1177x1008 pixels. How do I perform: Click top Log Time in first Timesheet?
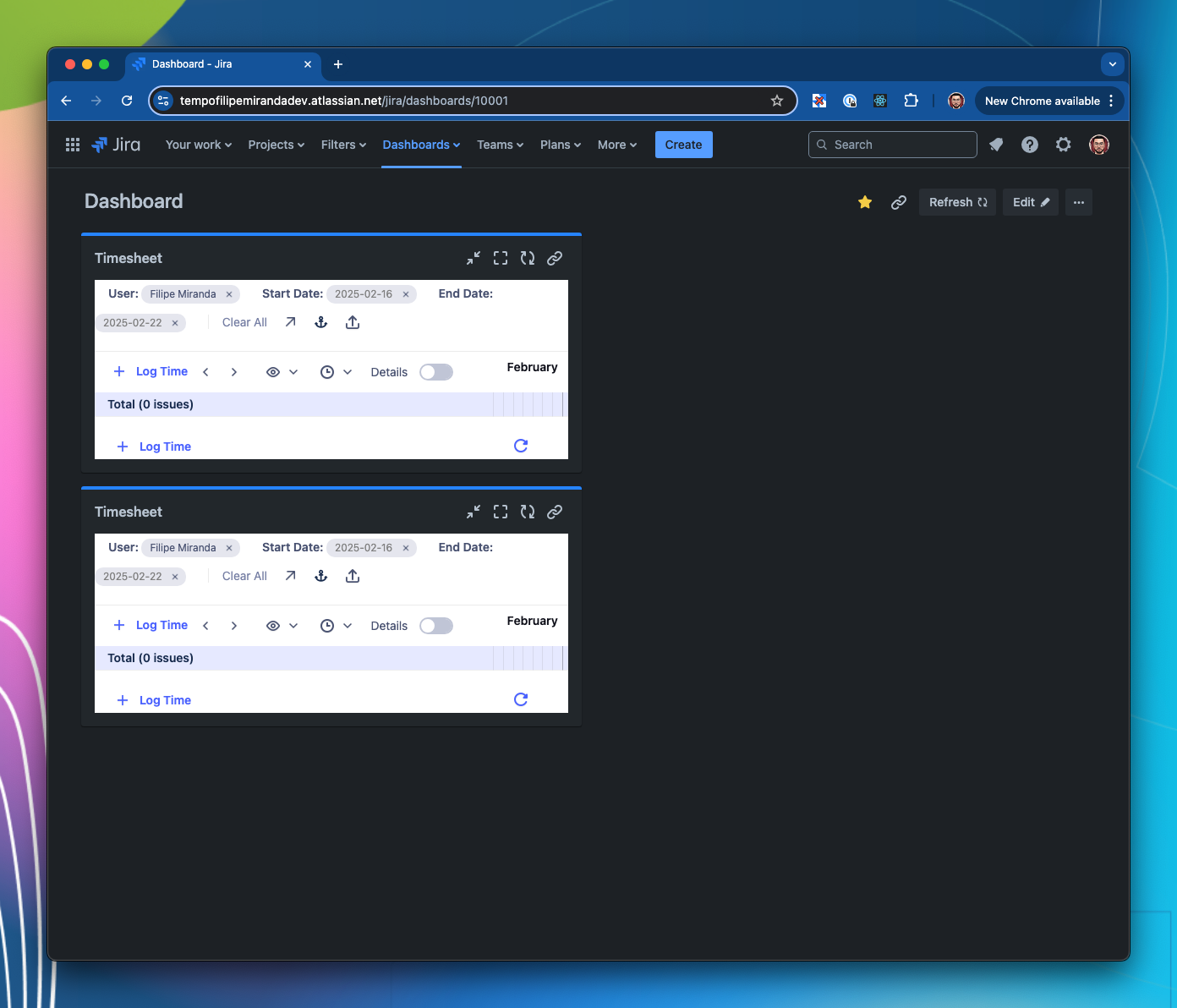(x=151, y=372)
